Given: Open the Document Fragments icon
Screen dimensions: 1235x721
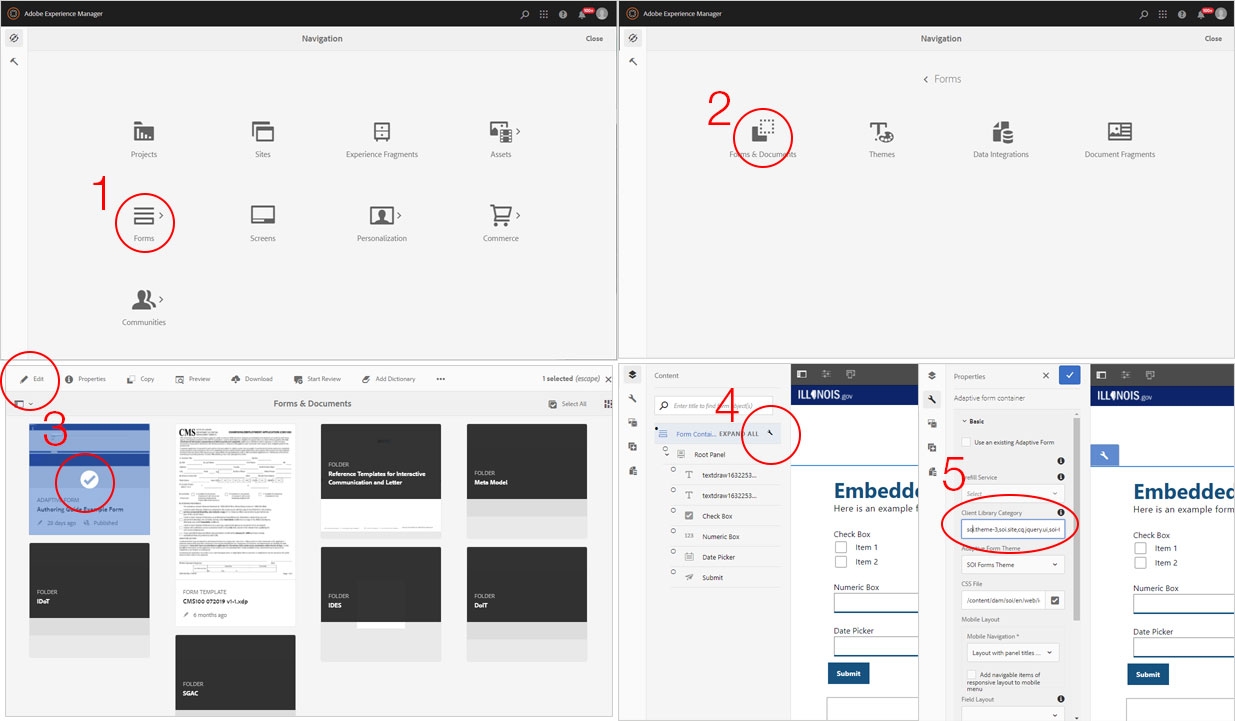Looking at the screenshot, I should click(1120, 131).
